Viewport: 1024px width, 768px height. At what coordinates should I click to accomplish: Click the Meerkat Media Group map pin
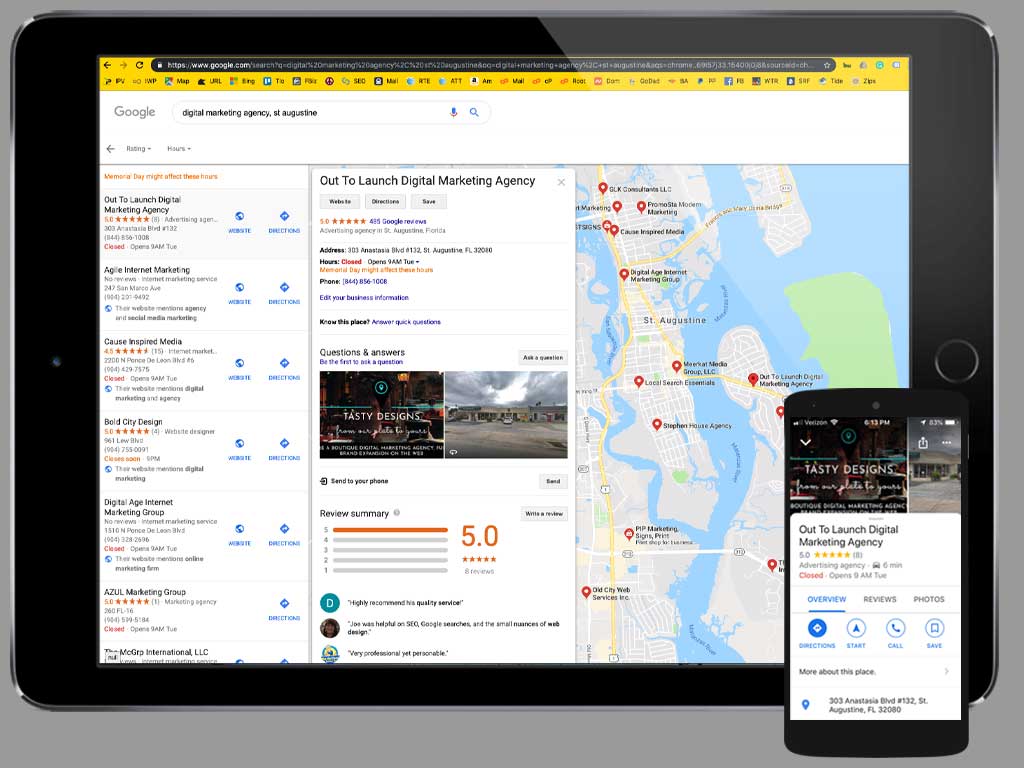point(677,366)
